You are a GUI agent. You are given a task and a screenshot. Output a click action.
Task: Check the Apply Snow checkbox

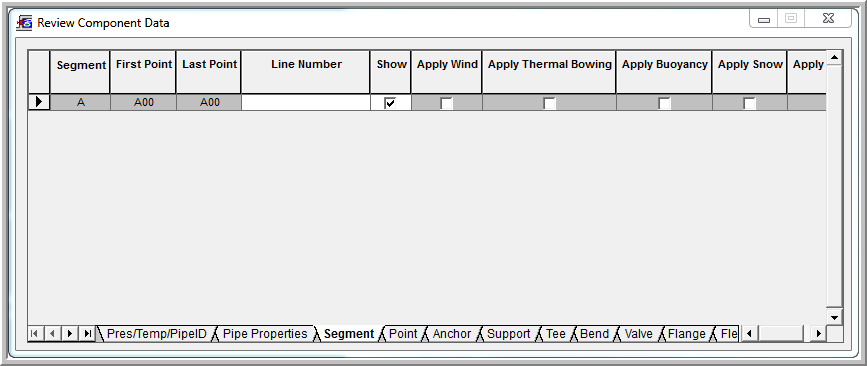click(749, 103)
